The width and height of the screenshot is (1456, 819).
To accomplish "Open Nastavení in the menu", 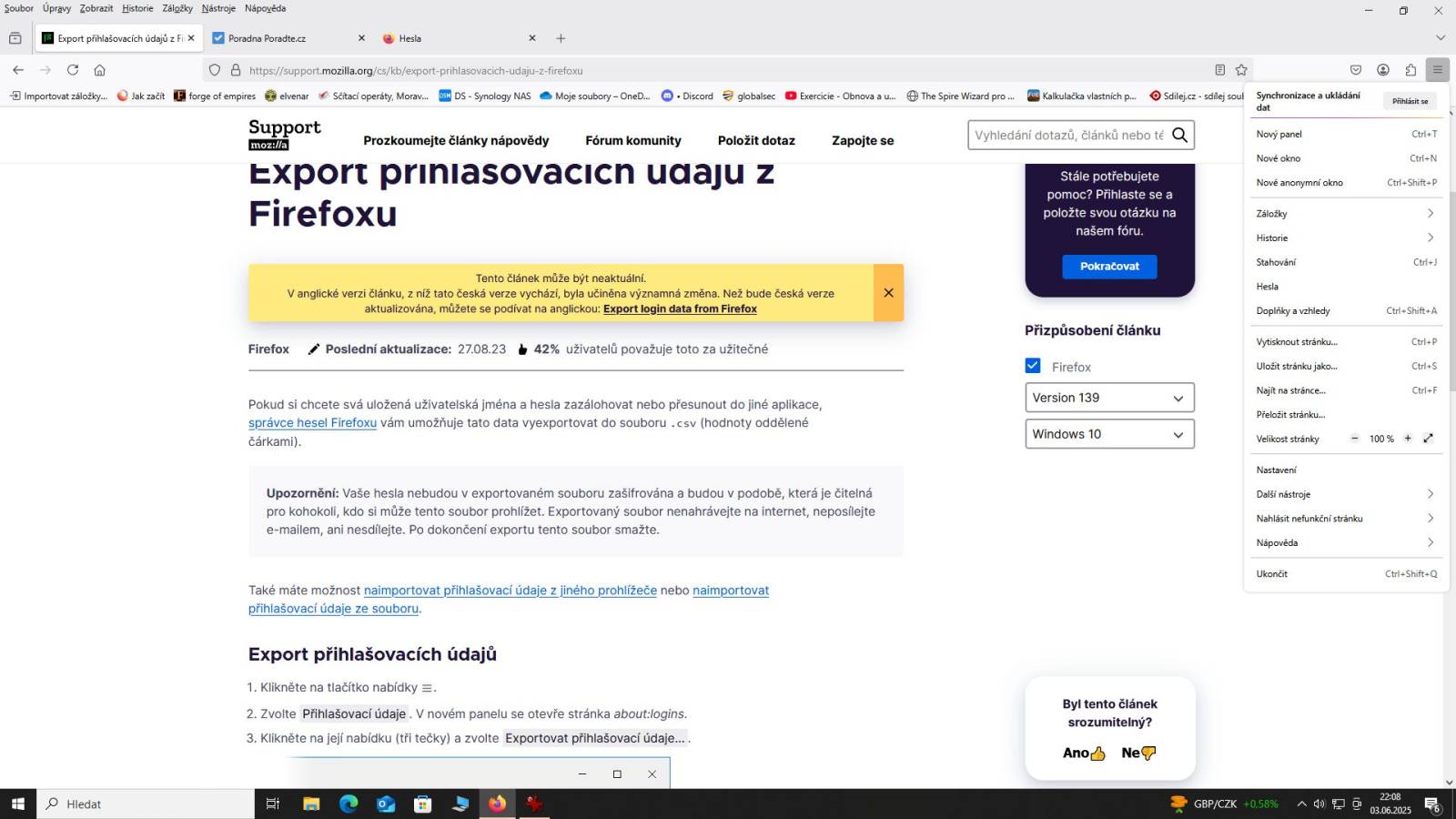I will pyautogui.click(x=1346, y=470).
